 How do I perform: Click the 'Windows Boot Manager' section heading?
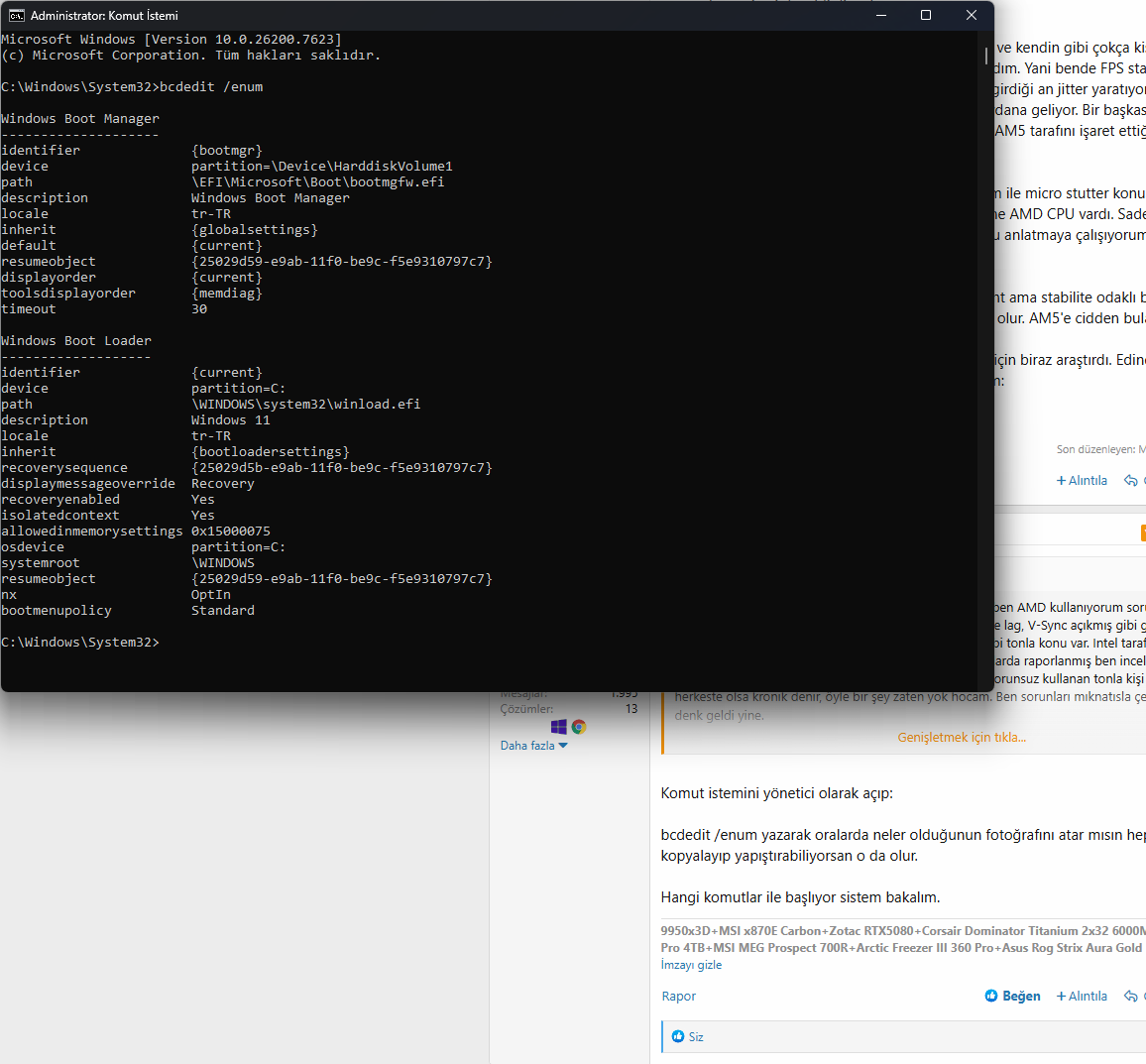pyautogui.click(x=79, y=118)
